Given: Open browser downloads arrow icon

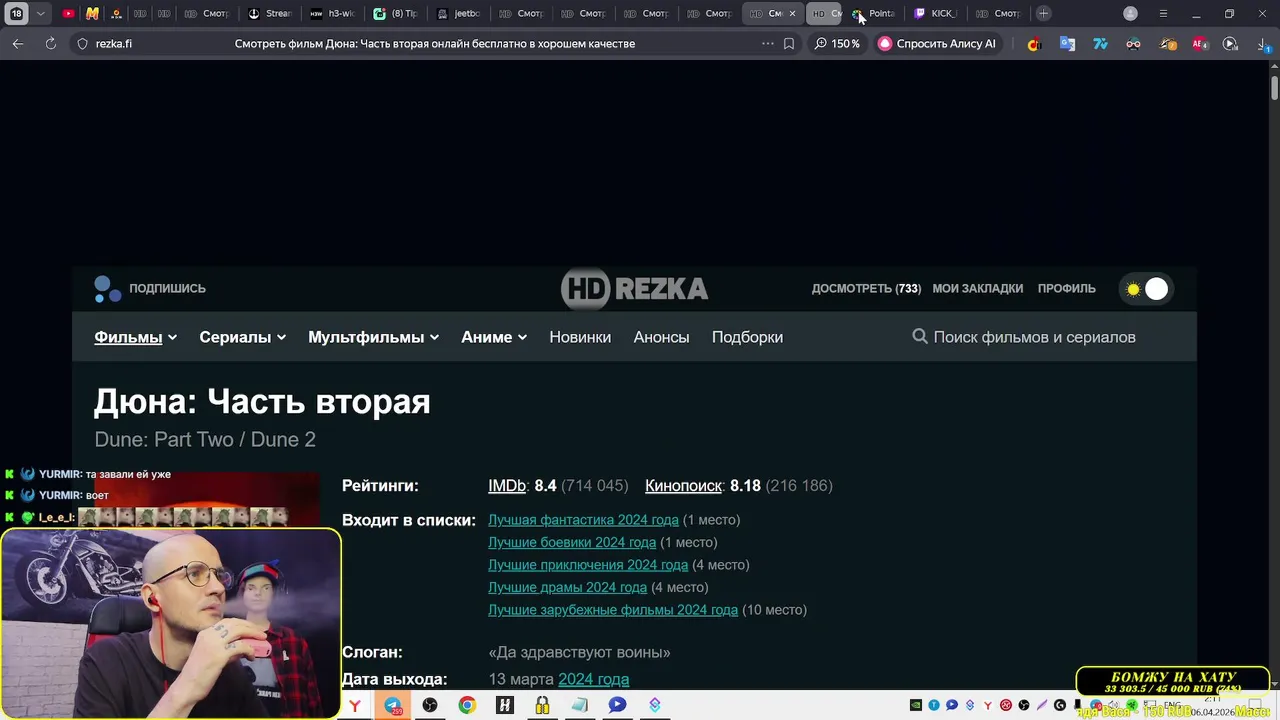Looking at the screenshot, I should coord(1263,44).
